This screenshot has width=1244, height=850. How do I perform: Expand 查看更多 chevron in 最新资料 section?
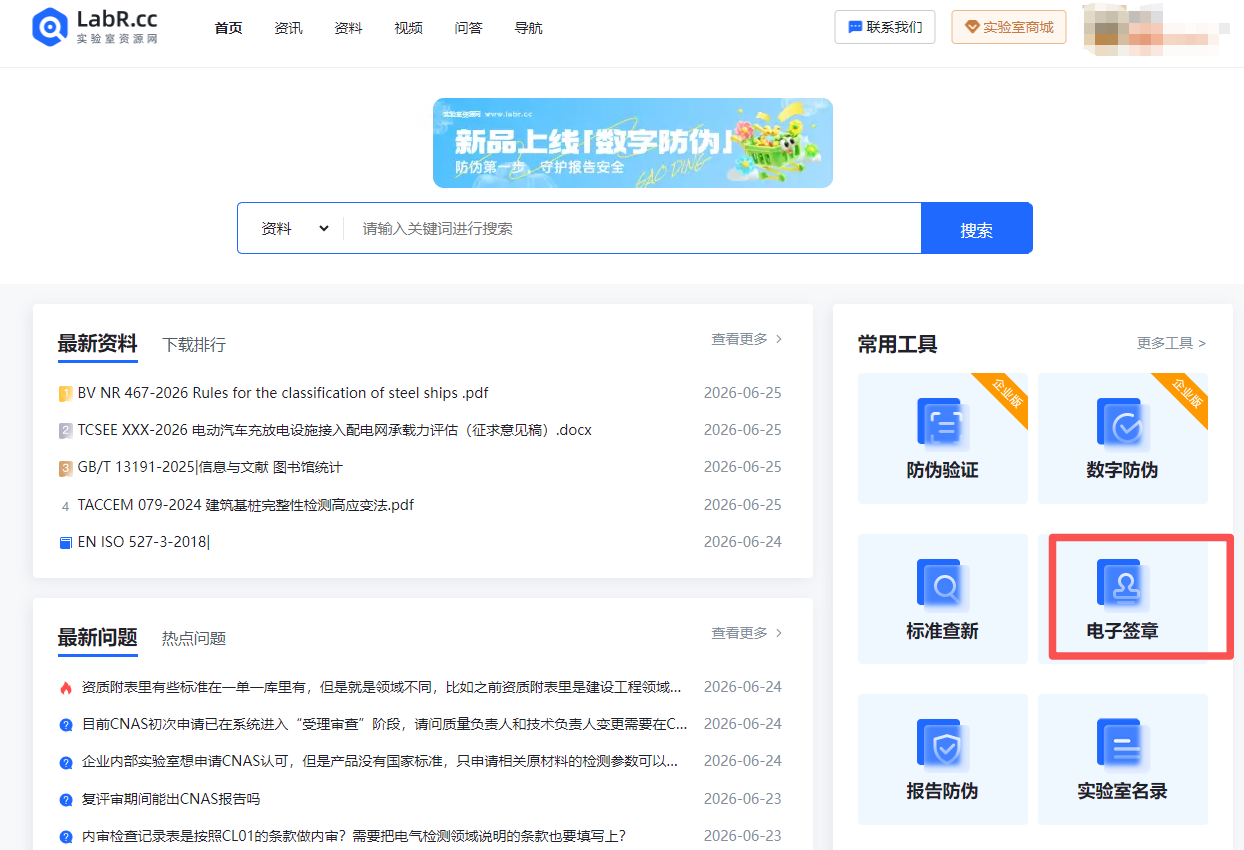pyautogui.click(x=779, y=339)
